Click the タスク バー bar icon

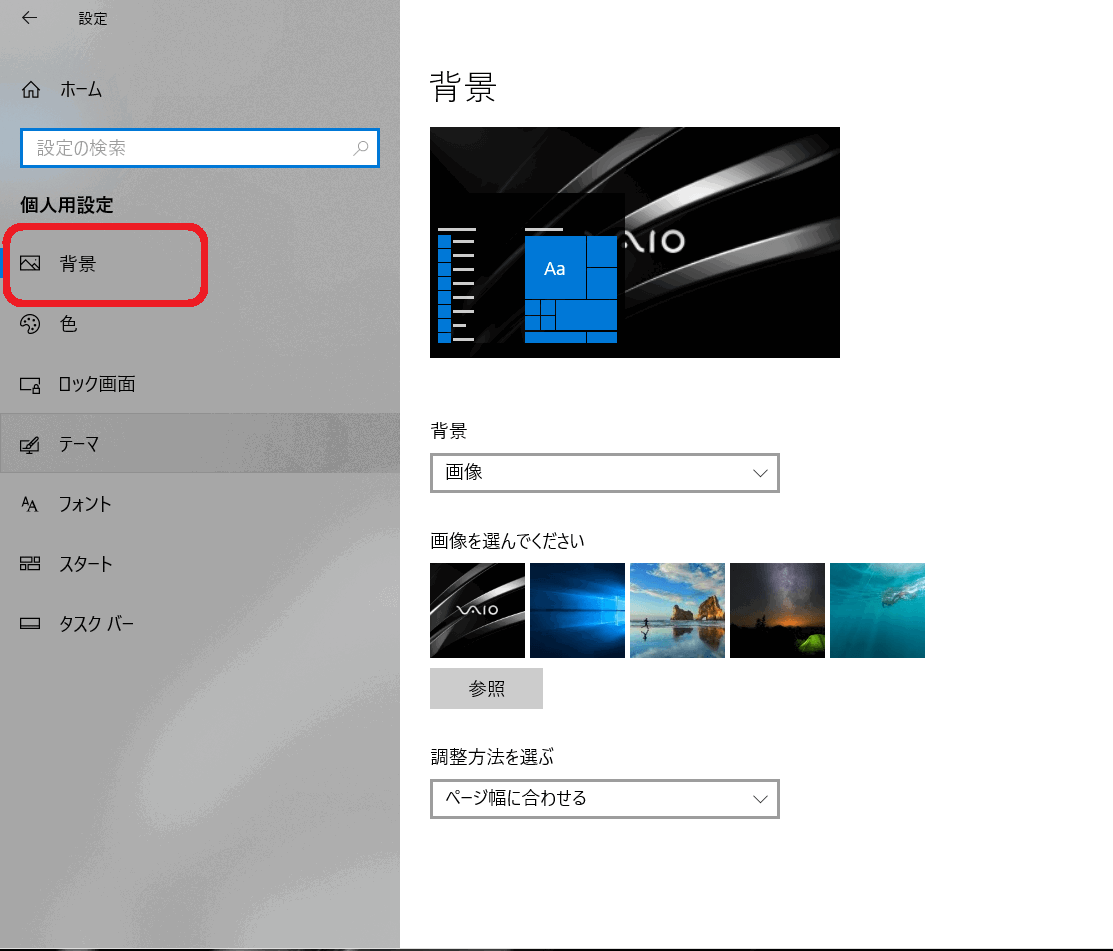point(30,624)
